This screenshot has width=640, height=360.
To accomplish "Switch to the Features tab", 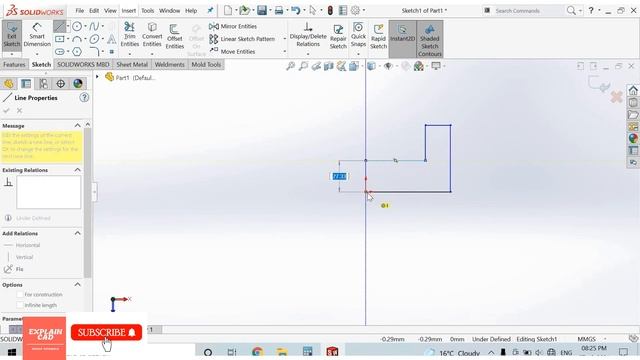I will [14, 64].
